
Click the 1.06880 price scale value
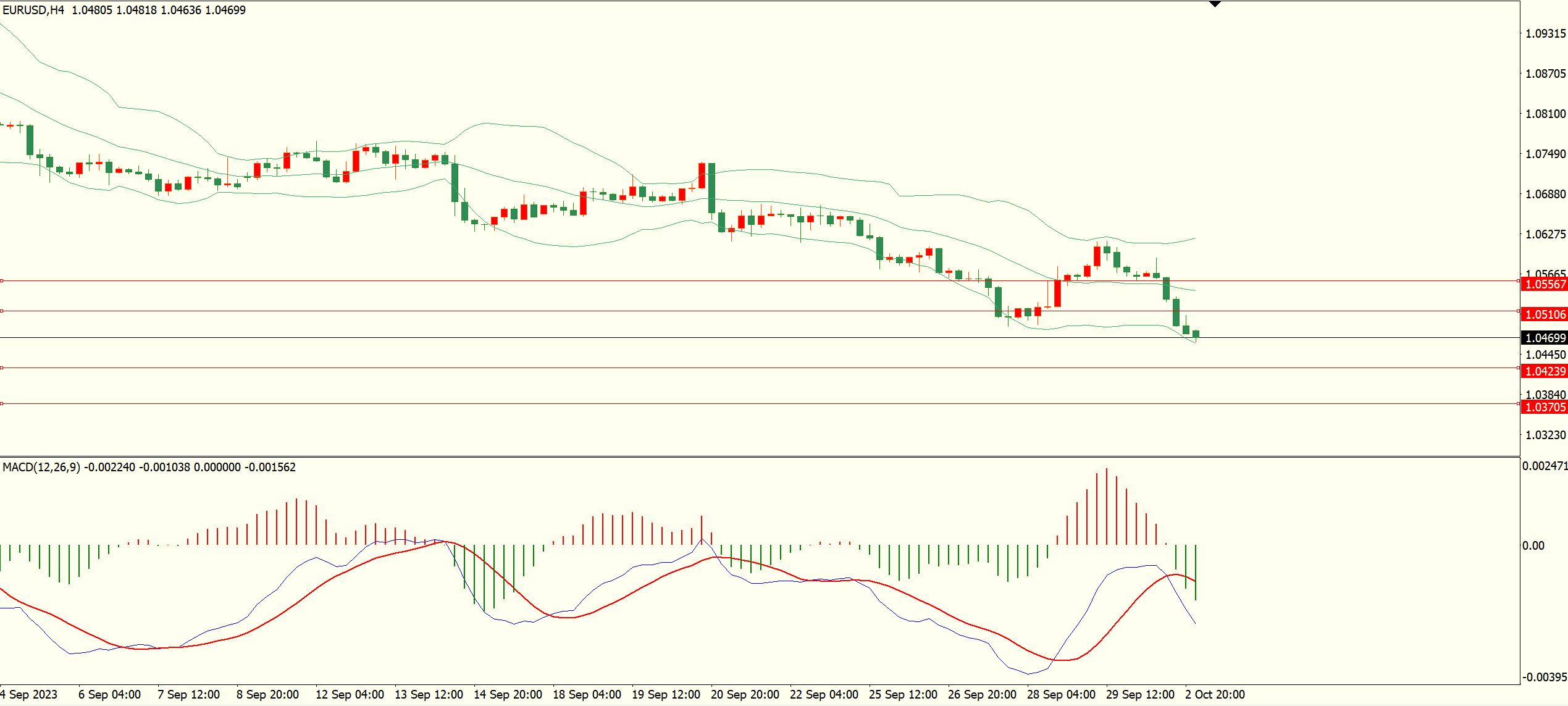(1546, 194)
